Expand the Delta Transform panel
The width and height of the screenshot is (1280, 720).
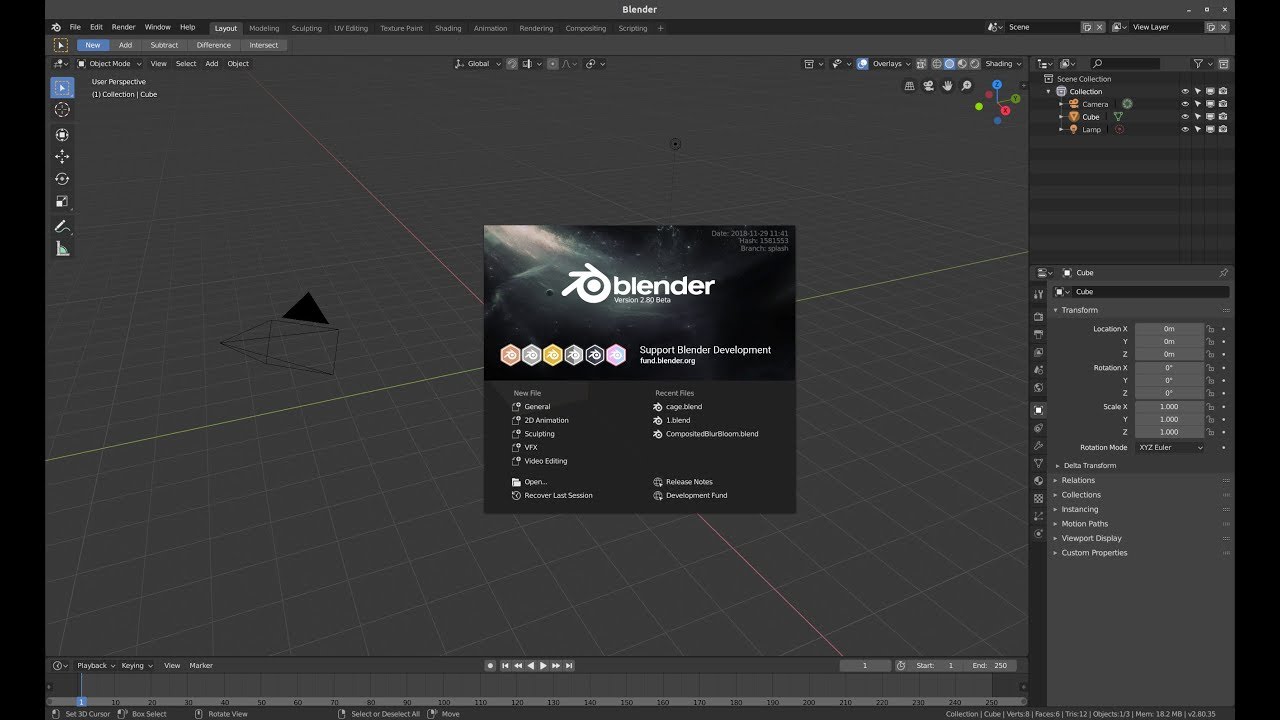click(x=1089, y=465)
